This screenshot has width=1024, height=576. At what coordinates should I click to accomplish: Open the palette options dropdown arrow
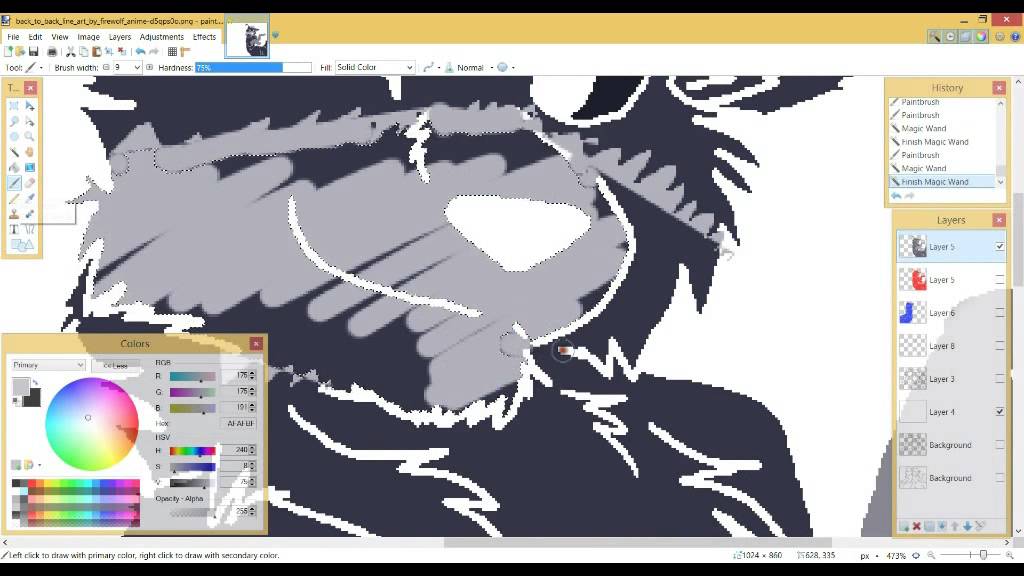pos(40,465)
